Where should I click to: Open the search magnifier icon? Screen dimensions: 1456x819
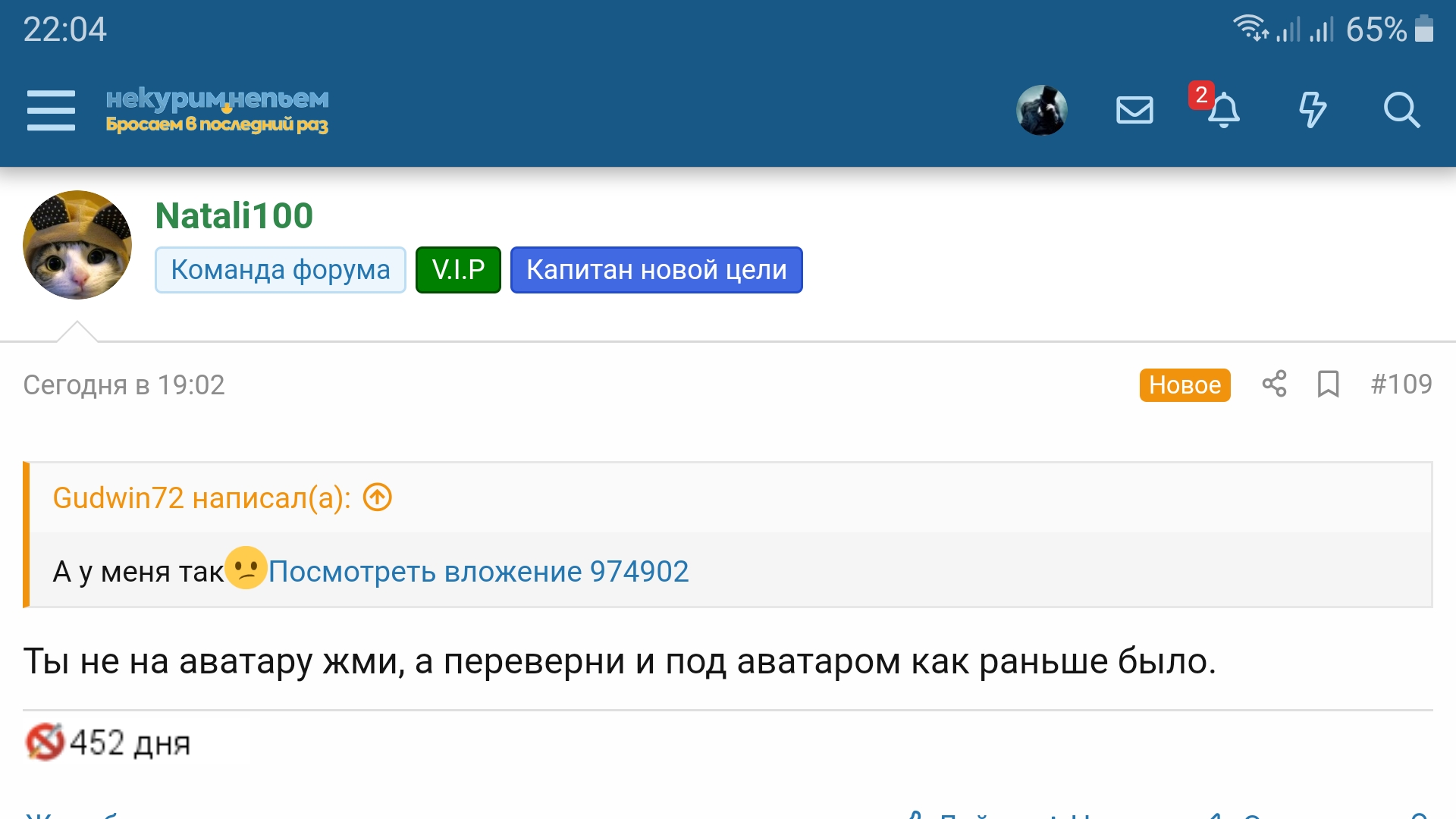[x=1401, y=111]
